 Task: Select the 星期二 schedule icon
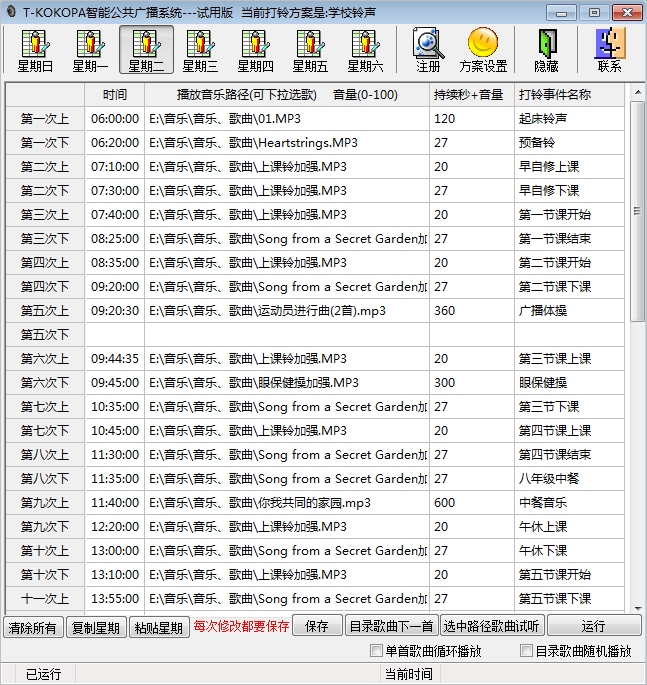click(x=146, y=50)
